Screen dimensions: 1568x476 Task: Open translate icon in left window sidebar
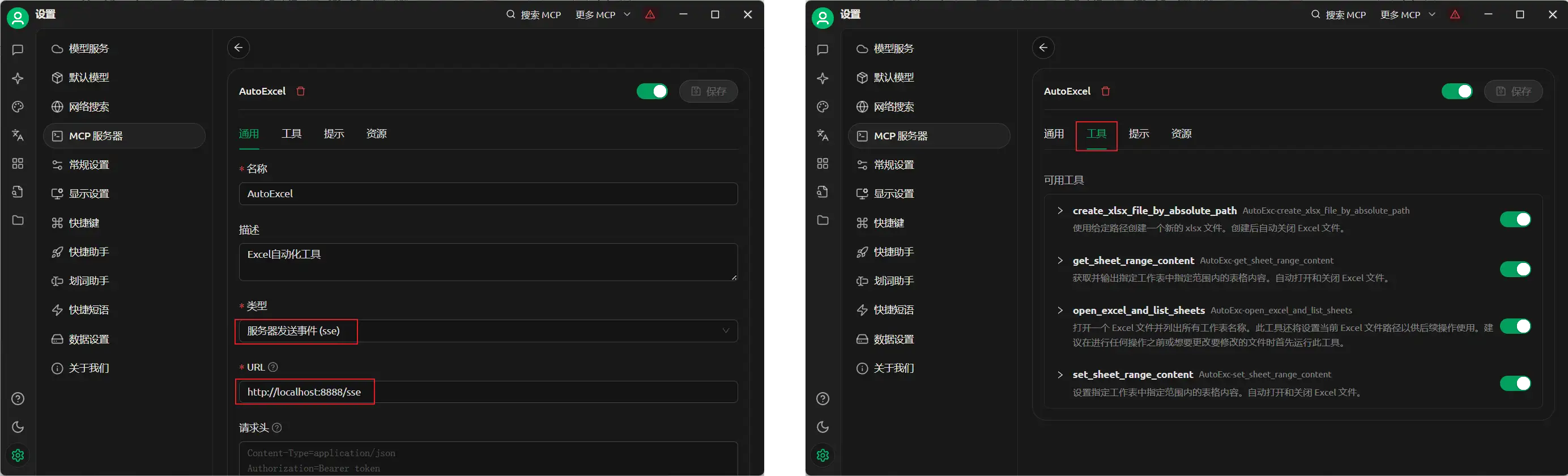18,135
